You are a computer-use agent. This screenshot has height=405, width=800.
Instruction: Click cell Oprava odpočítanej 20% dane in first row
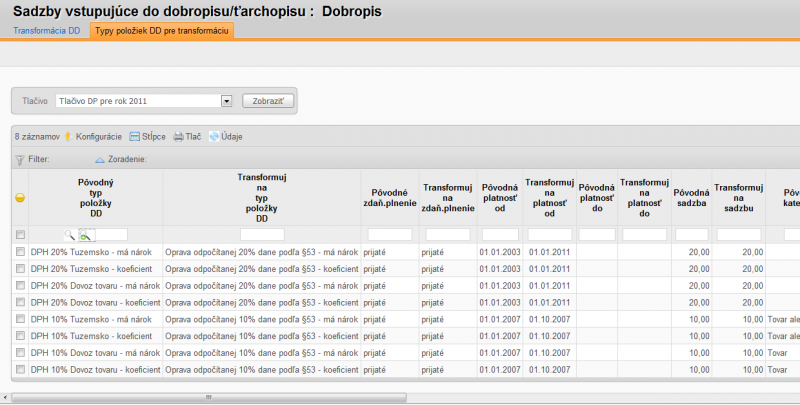tap(262, 252)
